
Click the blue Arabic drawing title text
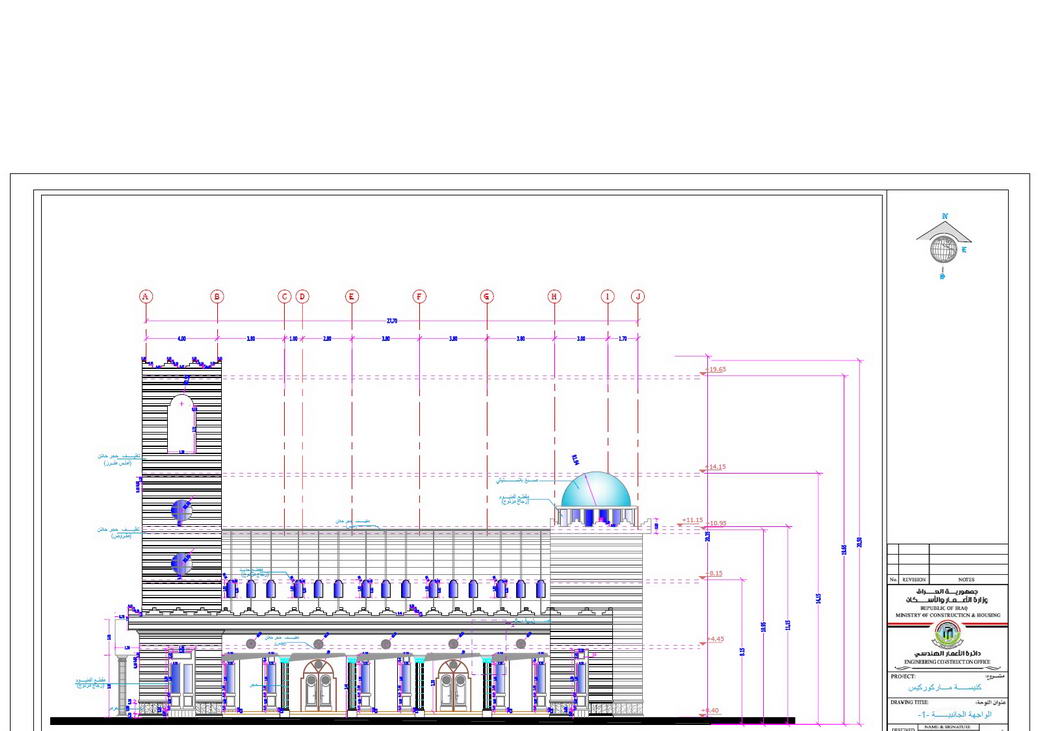(x=954, y=715)
